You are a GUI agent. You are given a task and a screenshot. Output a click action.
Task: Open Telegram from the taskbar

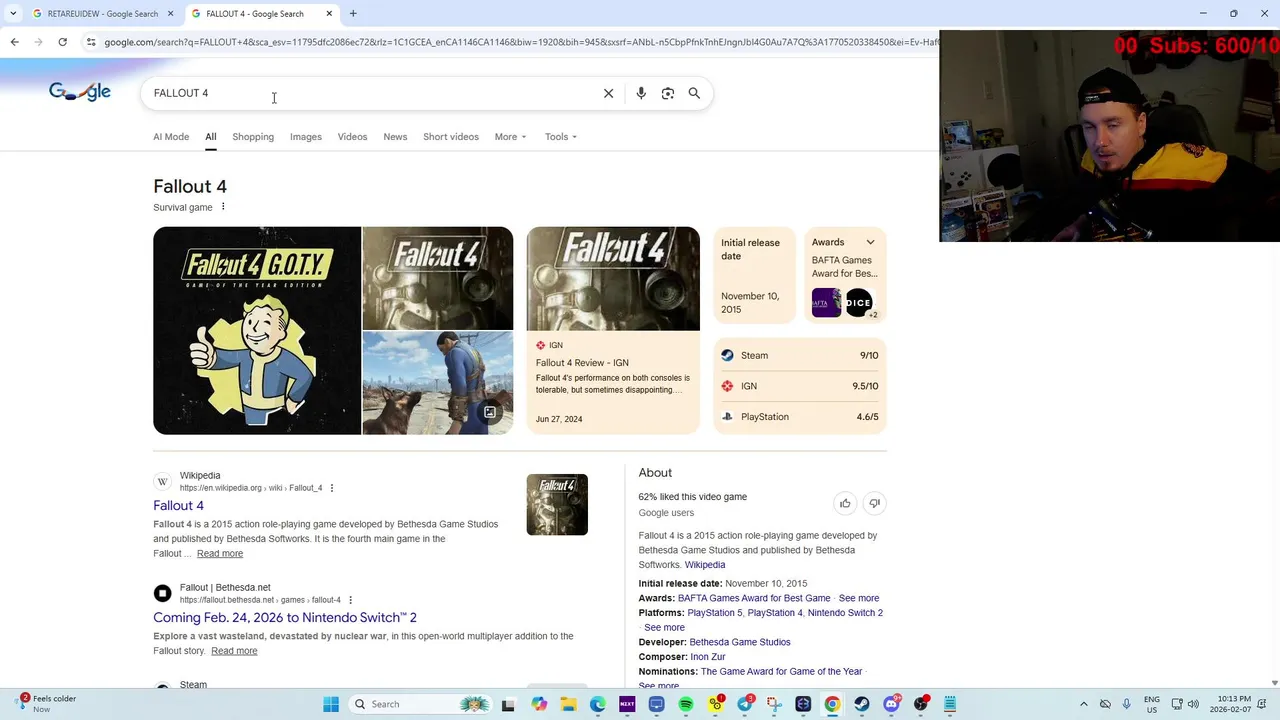[x=745, y=704]
